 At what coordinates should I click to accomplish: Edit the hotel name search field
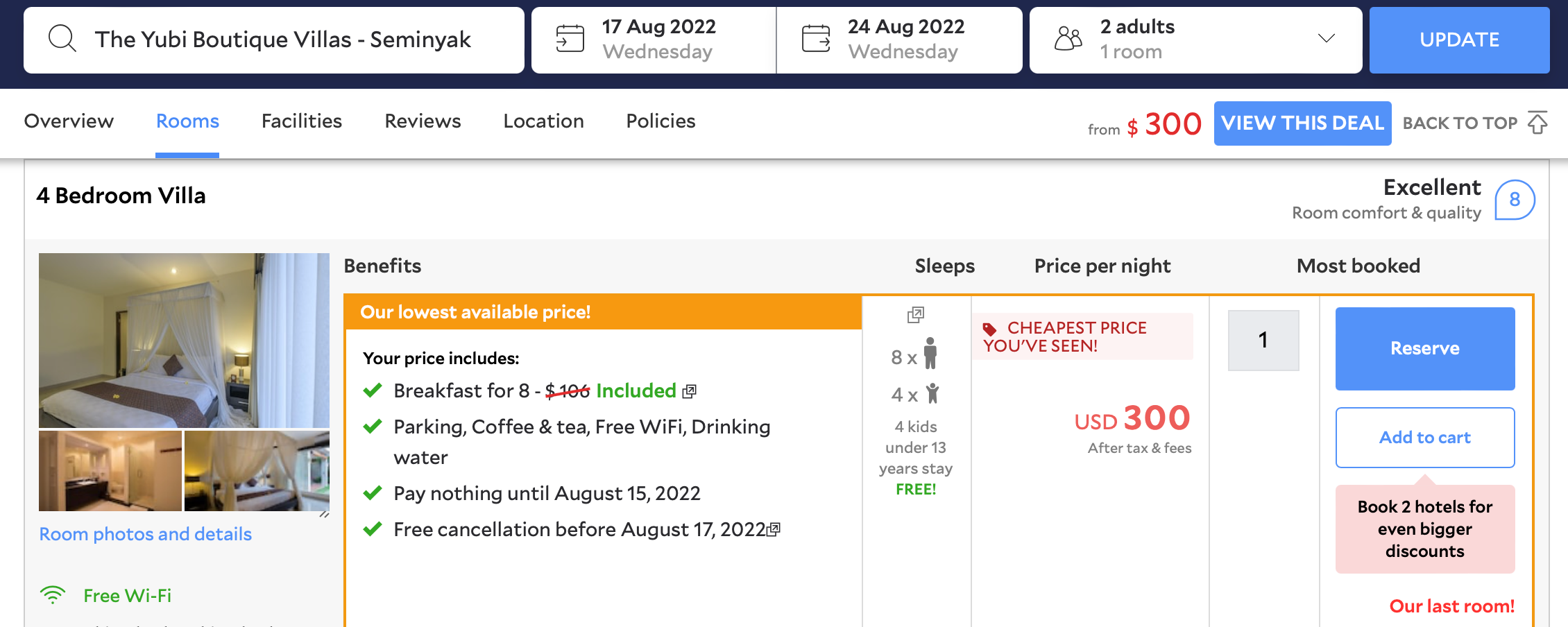tap(274, 40)
